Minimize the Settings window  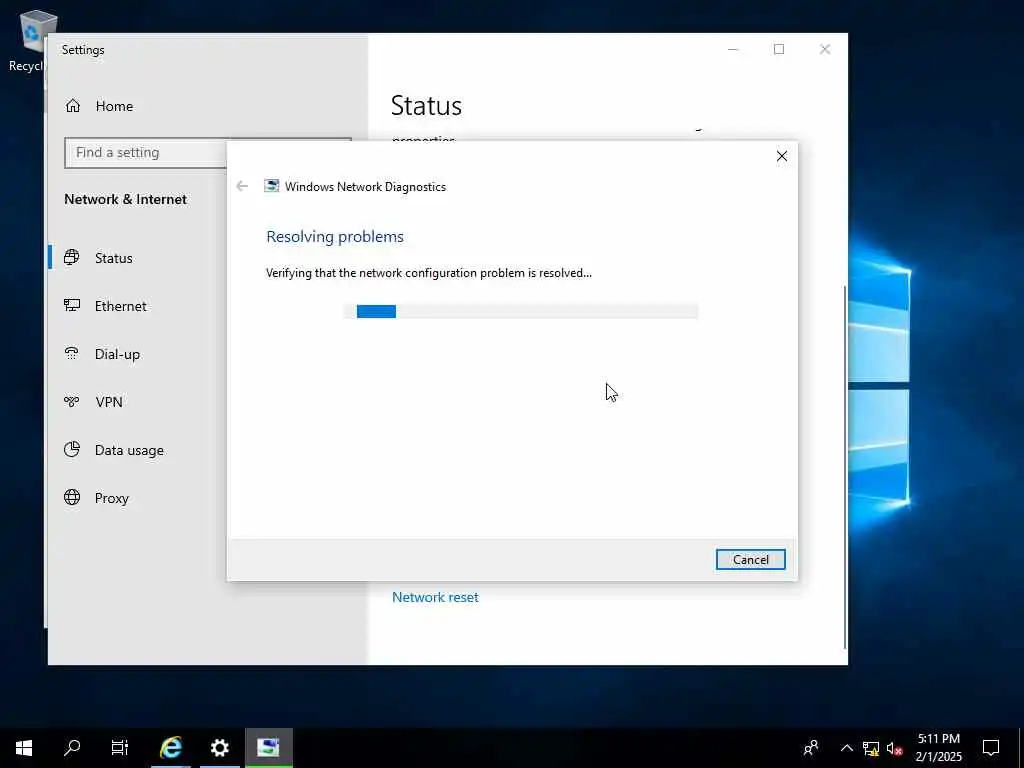733,50
